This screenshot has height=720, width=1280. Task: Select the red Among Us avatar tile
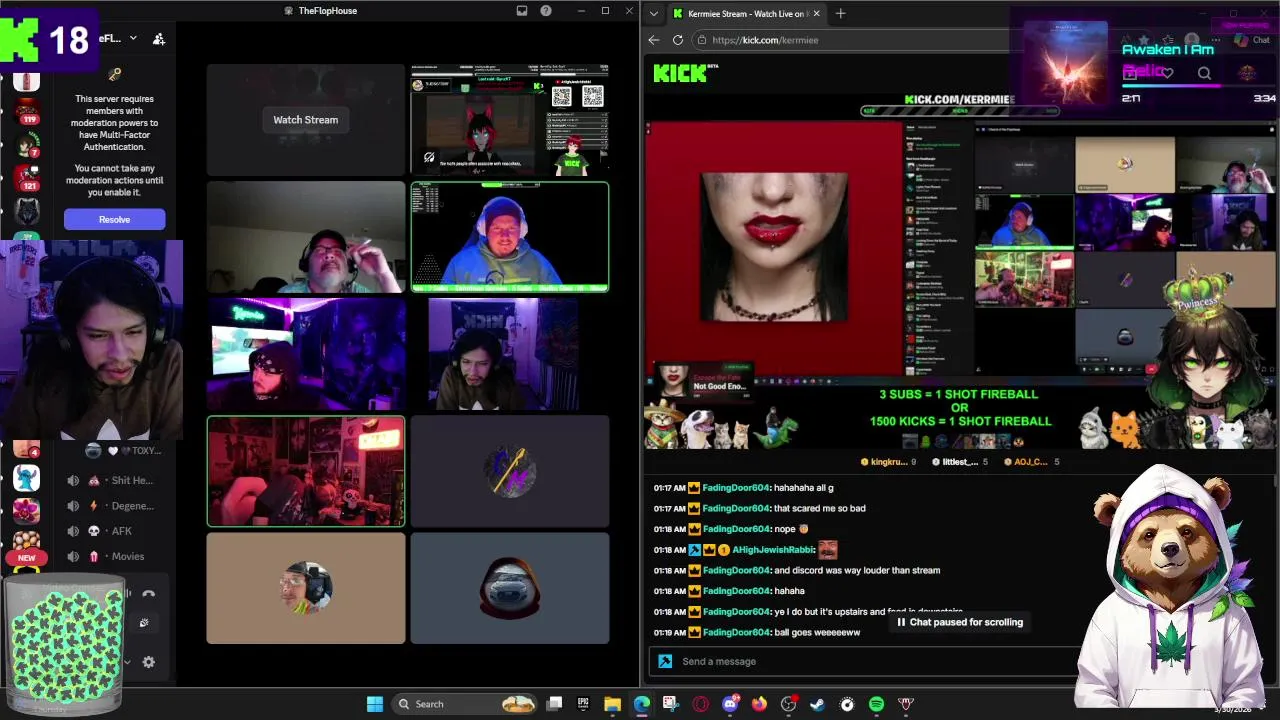[510, 588]
